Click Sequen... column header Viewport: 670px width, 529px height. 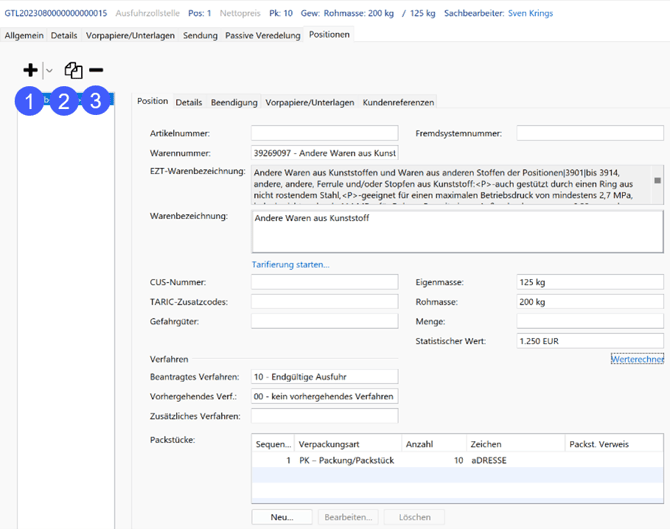(273, 444)
